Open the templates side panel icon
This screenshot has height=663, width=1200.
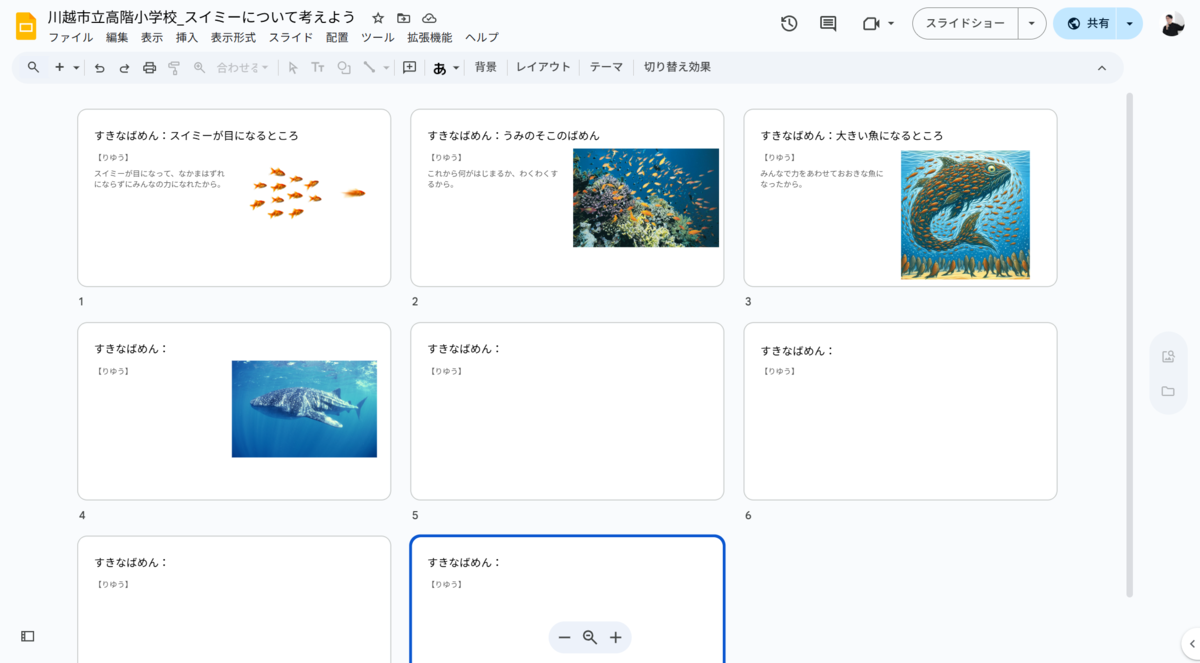tap(1168, 357)
